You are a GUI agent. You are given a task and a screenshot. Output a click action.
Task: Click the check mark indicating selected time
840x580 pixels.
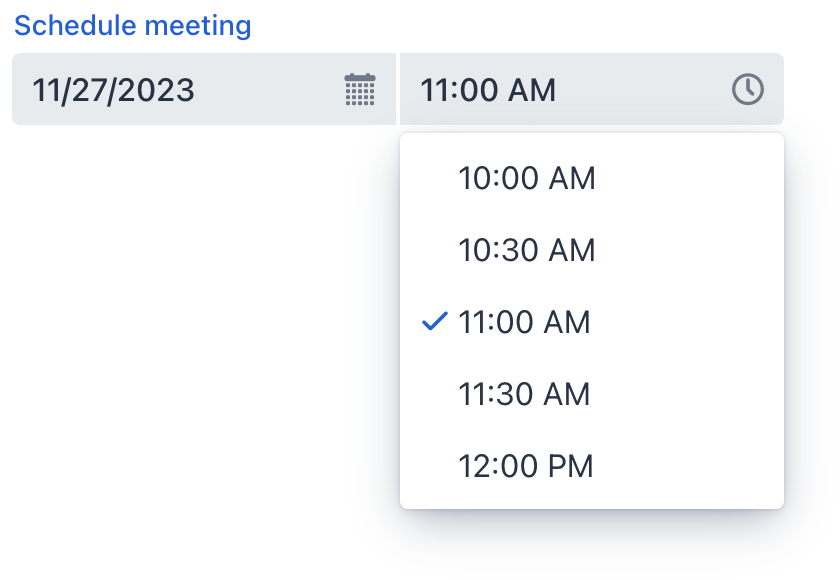tap(435, 322)
